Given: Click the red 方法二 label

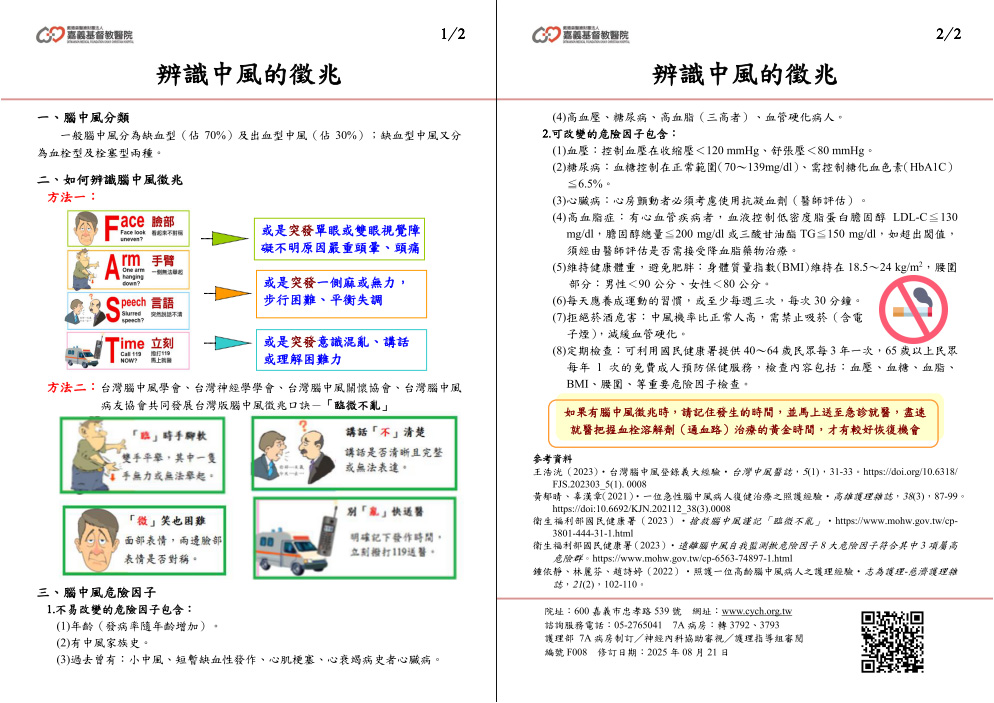Looking at the screenshot, I should pyautogui.click(x=71, y=387).
